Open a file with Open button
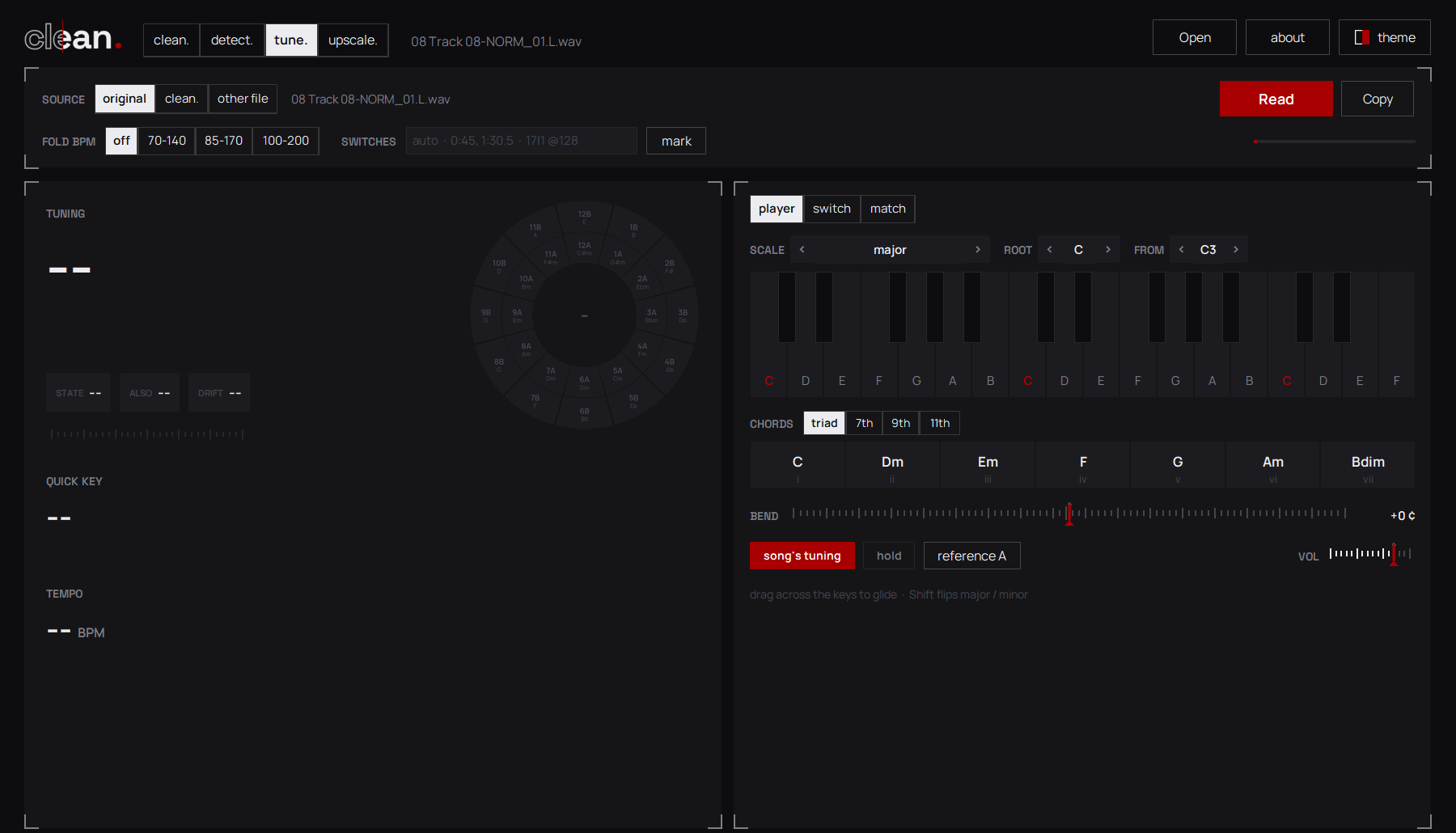The width and height of the screenshot is (1456, 833). [x=1194, y=37]
